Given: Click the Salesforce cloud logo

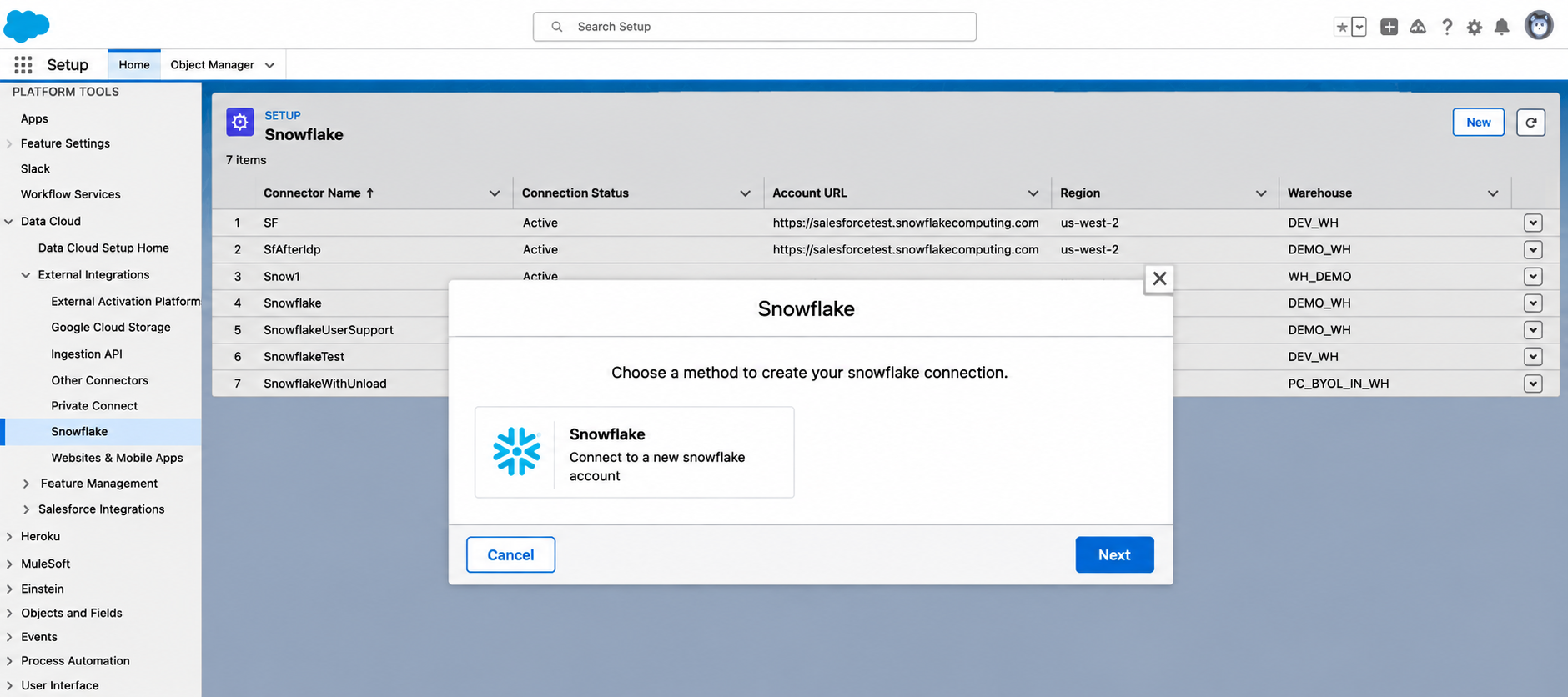Looking at the screenshot, I should pos(27,26).
